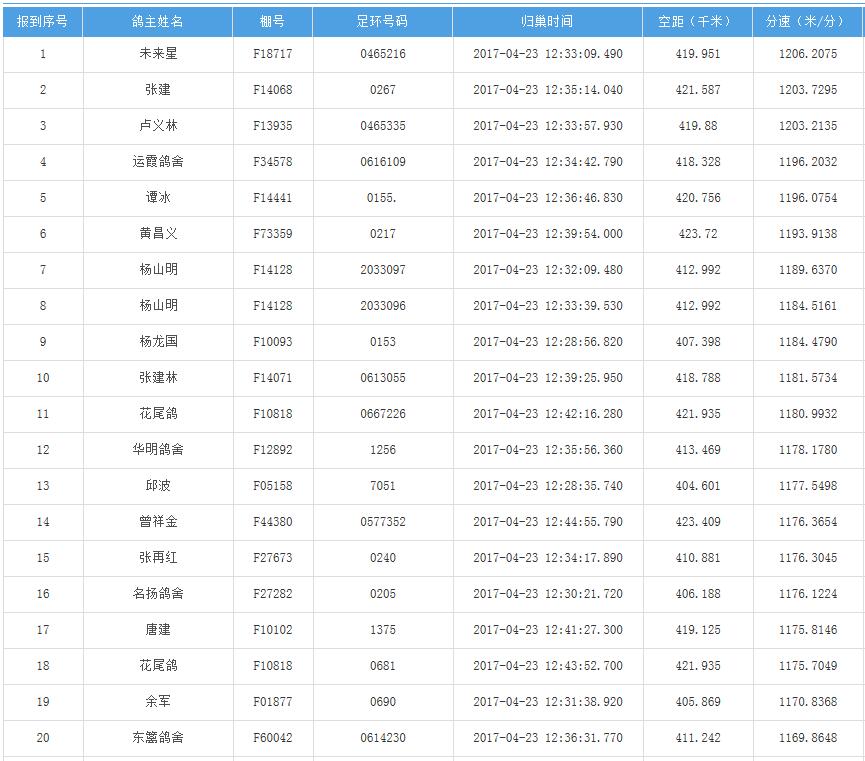Image resolution: width=865 pixels, height=761 pixels.
Task: Click the 空距（千米） column header
Action: coord(698,21)
